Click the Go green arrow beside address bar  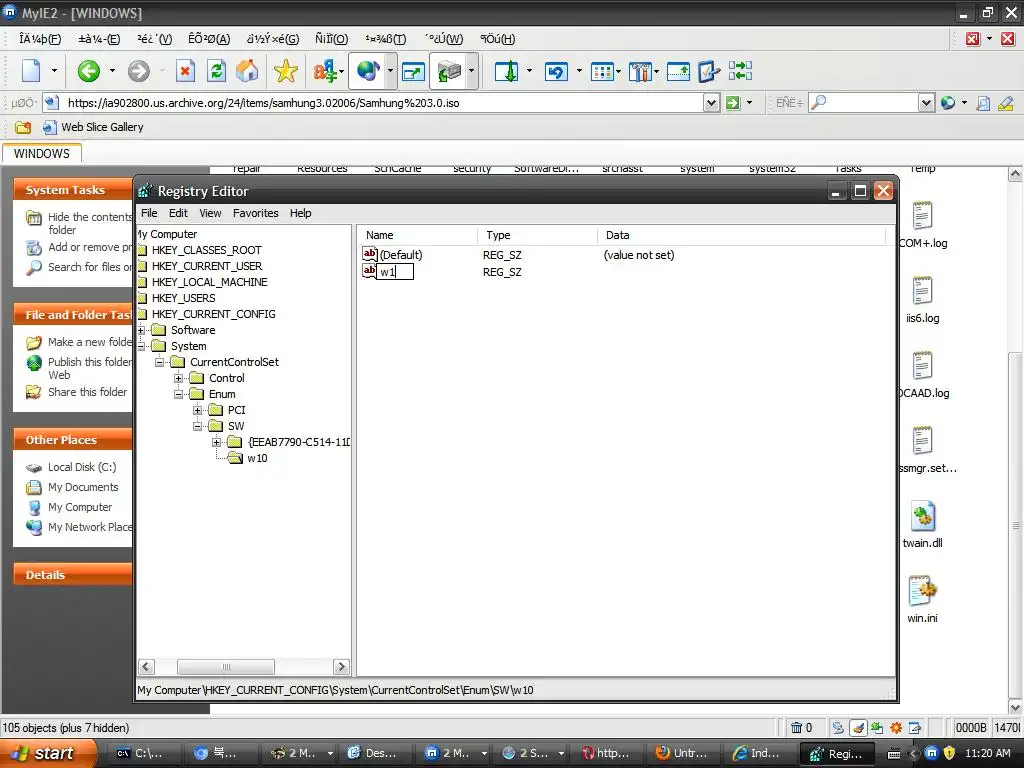click(733, 103)
